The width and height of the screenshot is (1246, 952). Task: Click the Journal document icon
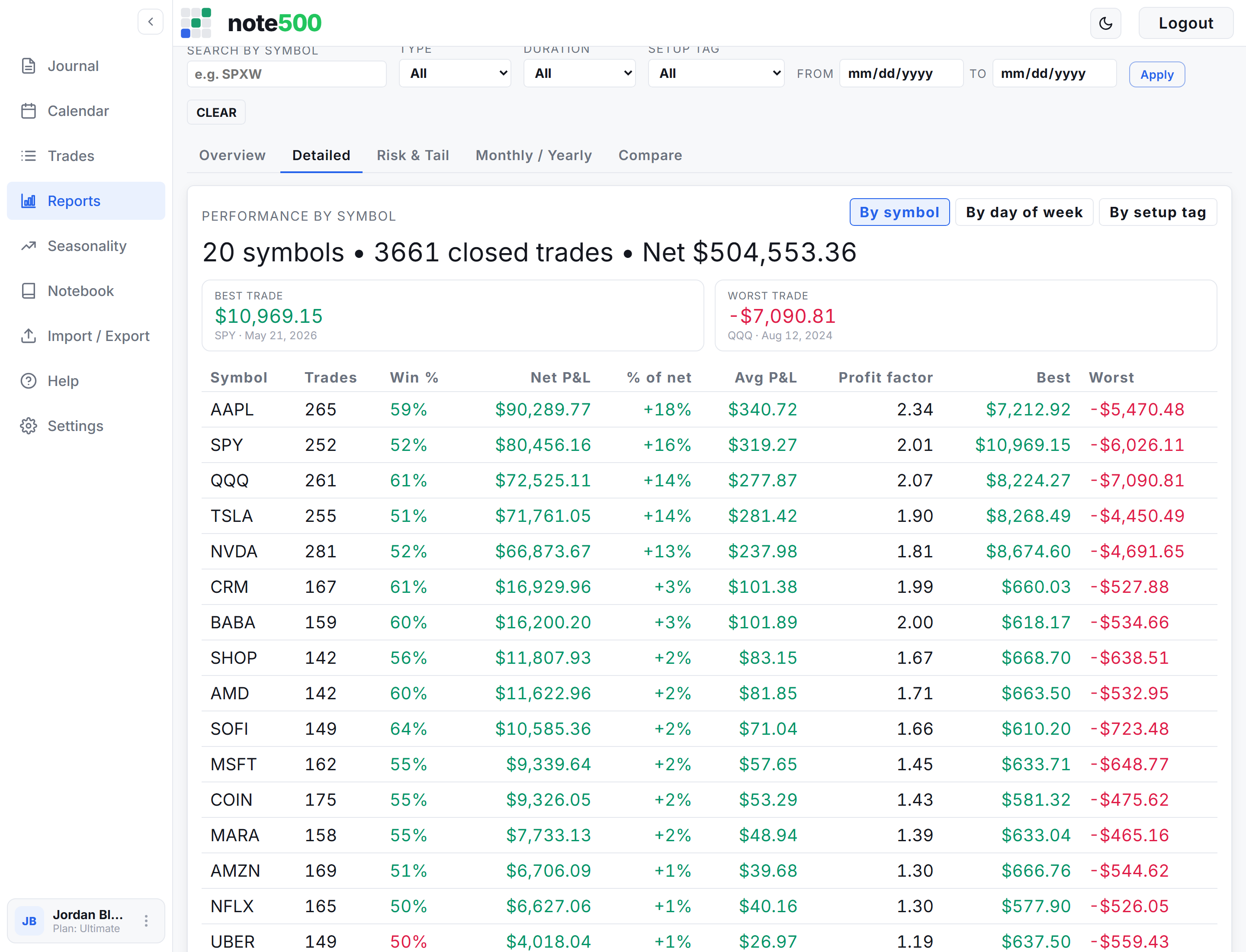[x=28, y=66]
